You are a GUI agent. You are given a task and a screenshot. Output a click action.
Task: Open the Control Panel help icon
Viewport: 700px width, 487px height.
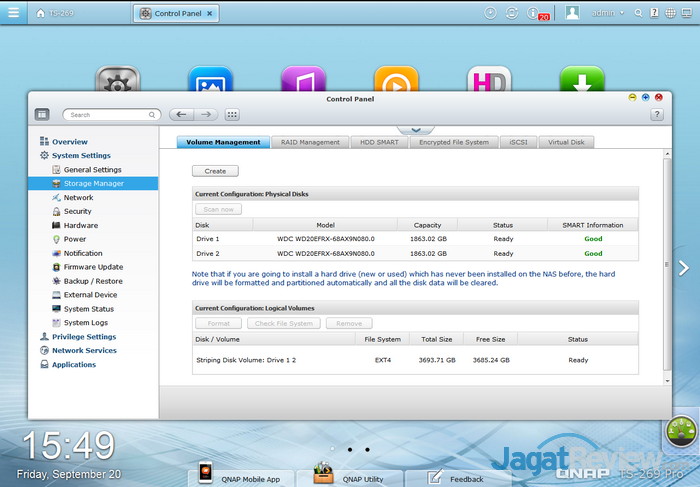pyautogui.click(x=657, y=115)
